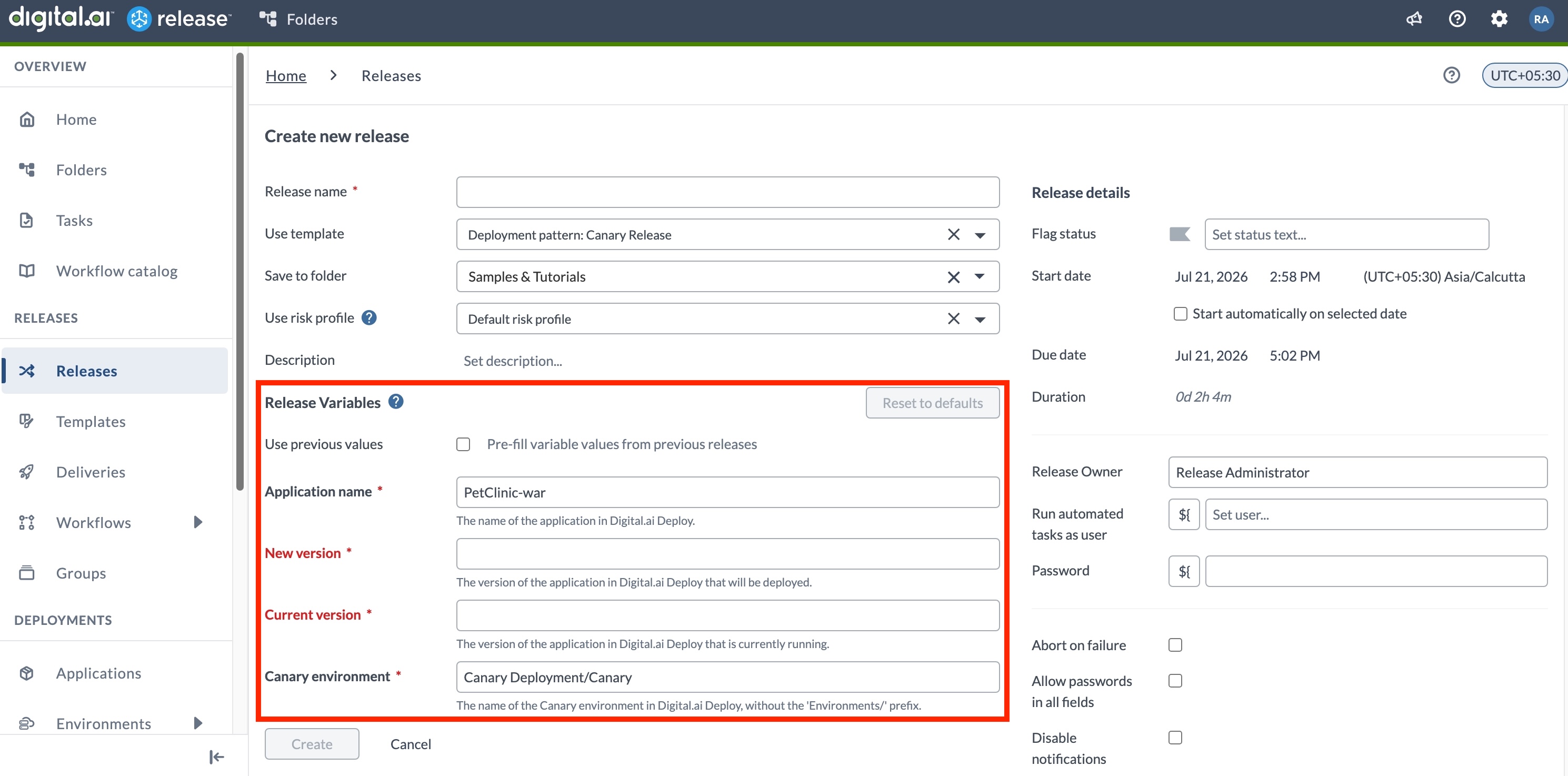Click the page help icon near timezone
The height and width of the screenshot is (776, 1568).
[x=1451, y=75]
